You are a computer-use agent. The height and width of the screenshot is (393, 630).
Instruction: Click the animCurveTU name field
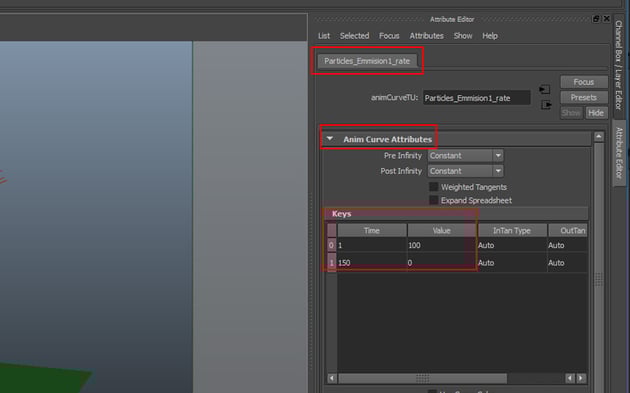[x=477, y=98]
